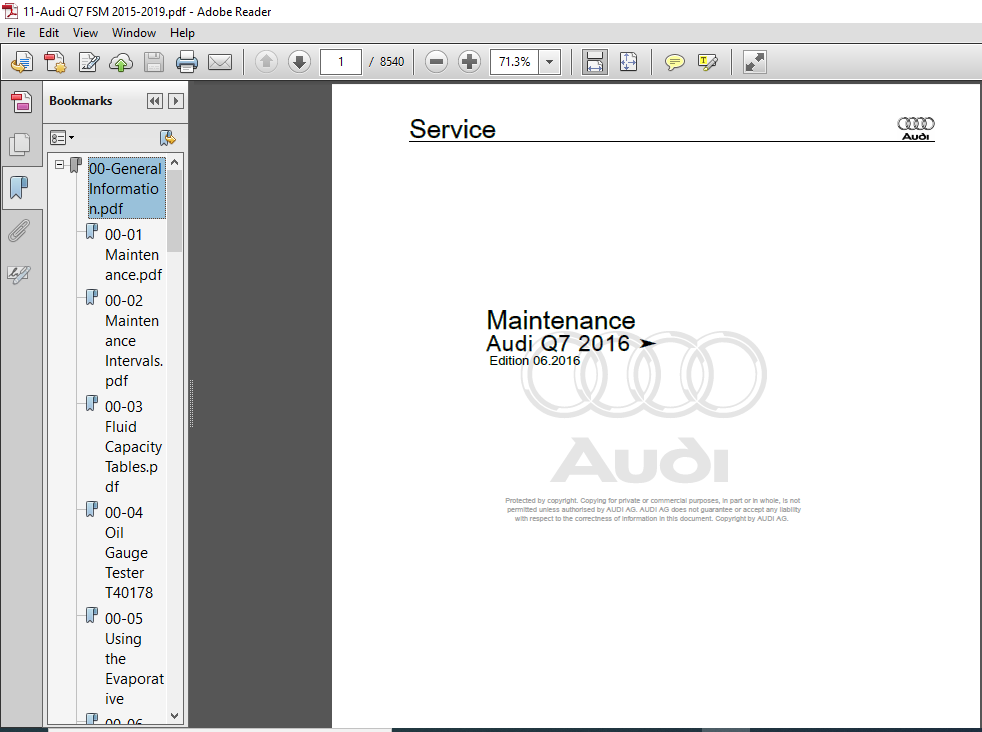This screenshot has height=732, width=982.
Task: Click the bookmark icon beside 00-04 Oil Gauge
Action: (x=91, y=509)
